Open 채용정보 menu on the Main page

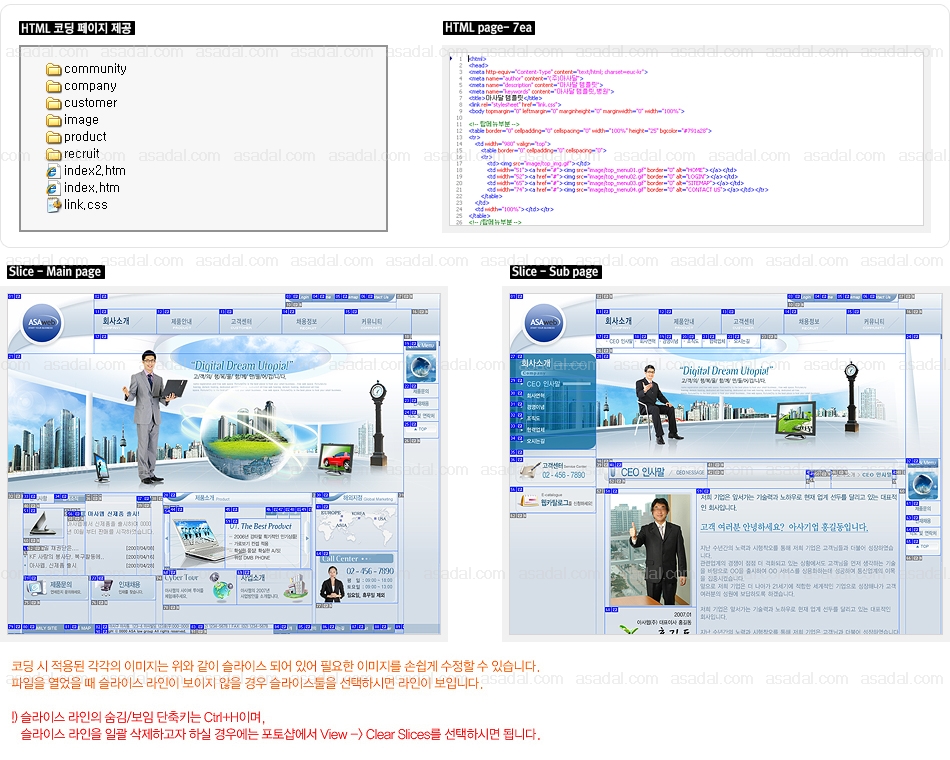click(307, 321)
